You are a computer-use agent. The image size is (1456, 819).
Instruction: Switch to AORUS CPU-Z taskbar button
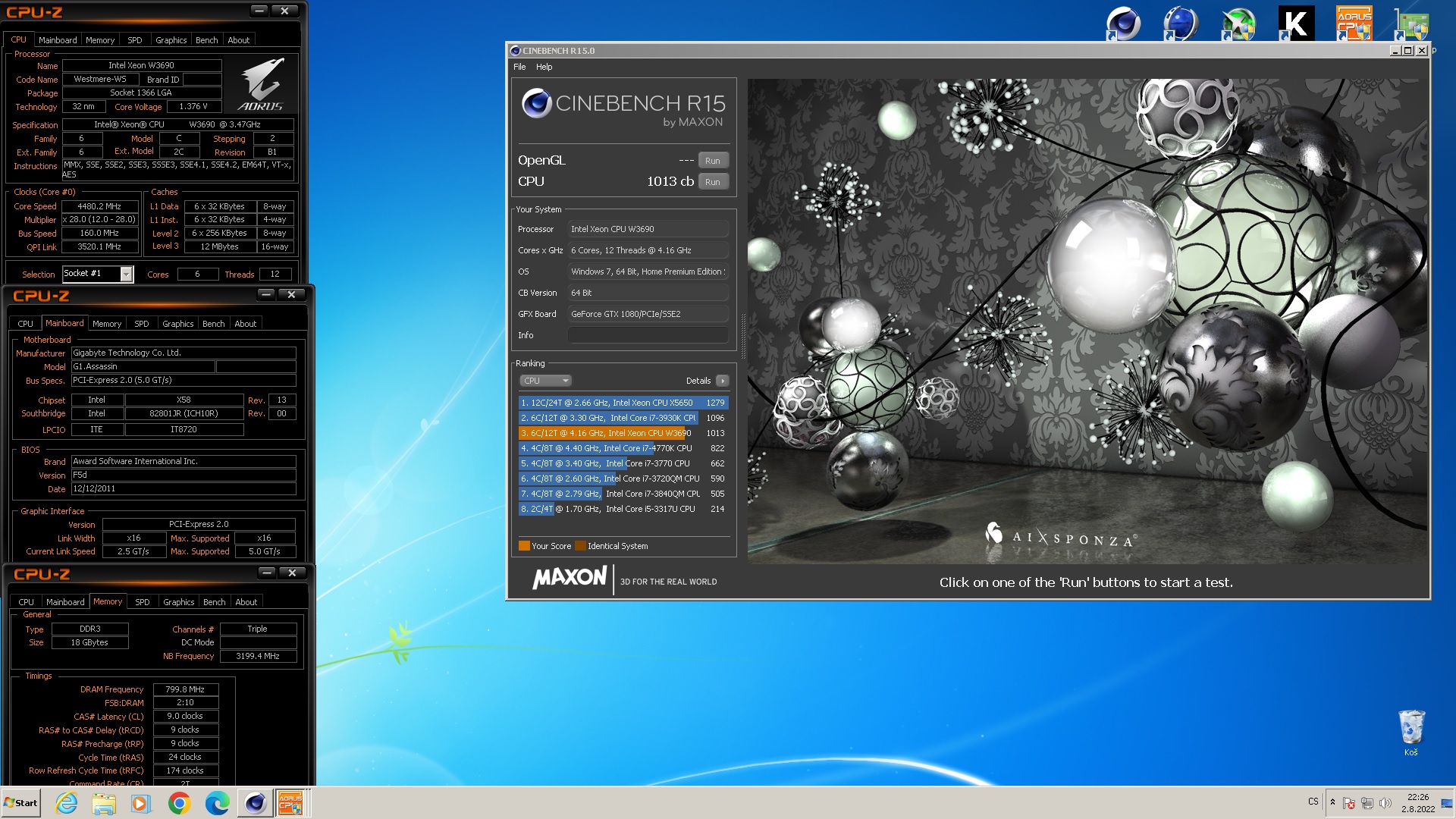pos(290,803)
